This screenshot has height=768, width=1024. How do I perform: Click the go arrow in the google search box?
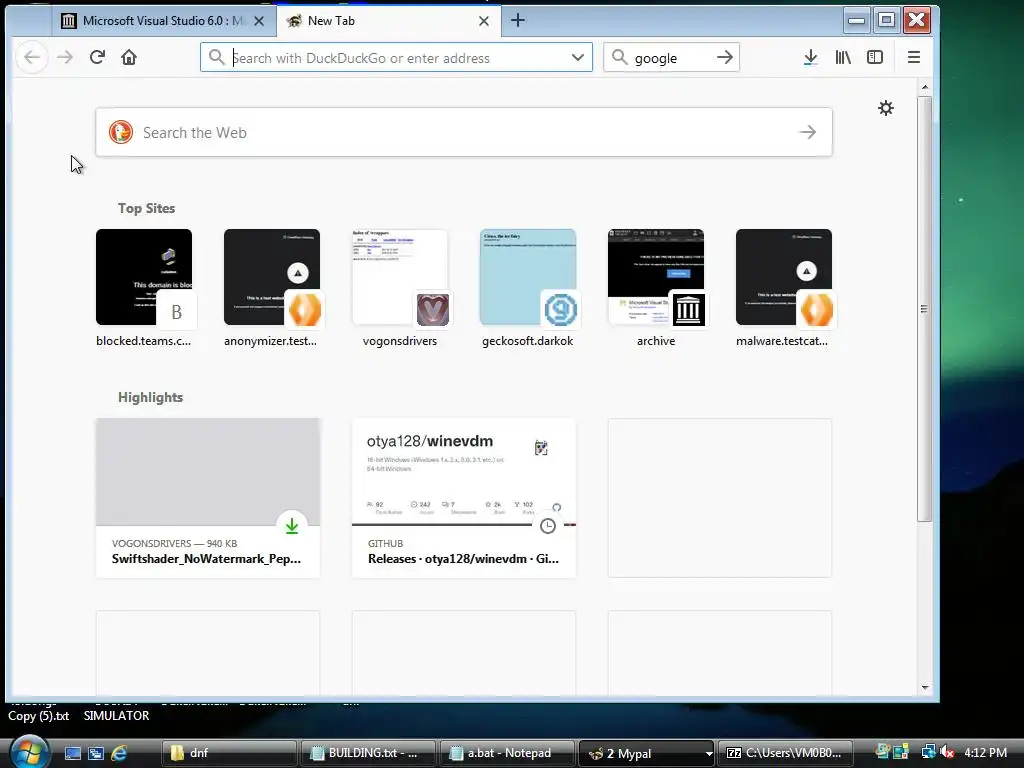pyautogui.click(x=725, y=57)
